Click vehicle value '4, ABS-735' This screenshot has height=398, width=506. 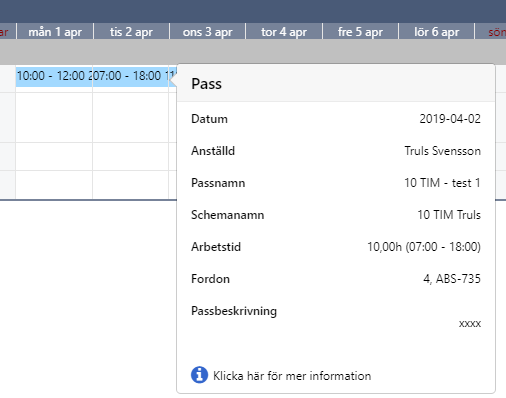[452, 279]
